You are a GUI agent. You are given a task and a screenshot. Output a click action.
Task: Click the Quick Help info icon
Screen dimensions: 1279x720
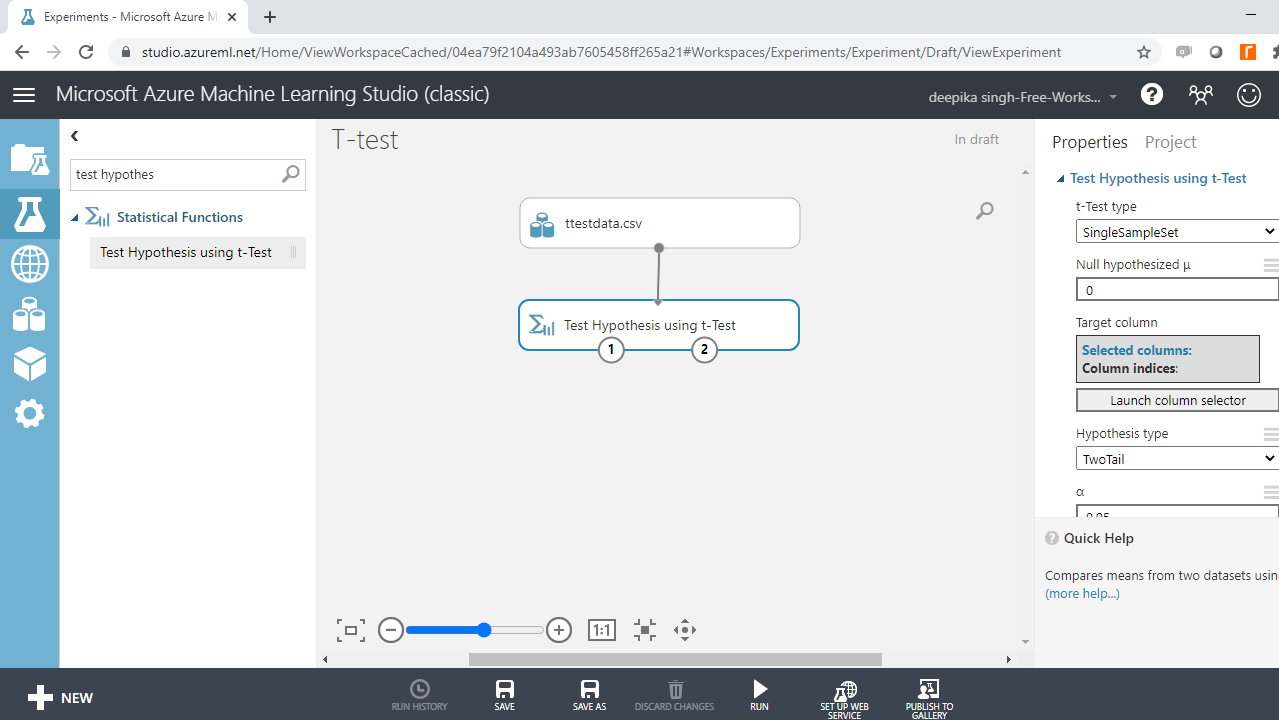click(x=1052, y=538)
